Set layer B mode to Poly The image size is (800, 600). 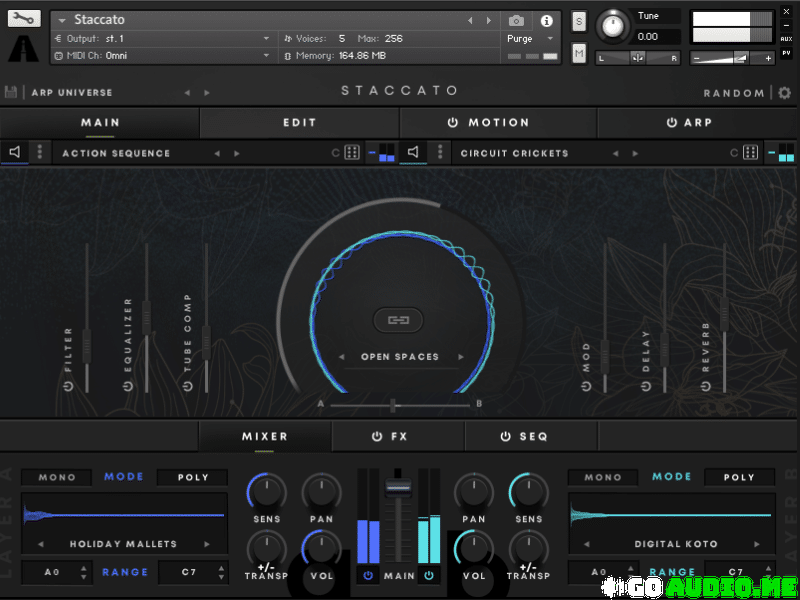click(739, 478)
